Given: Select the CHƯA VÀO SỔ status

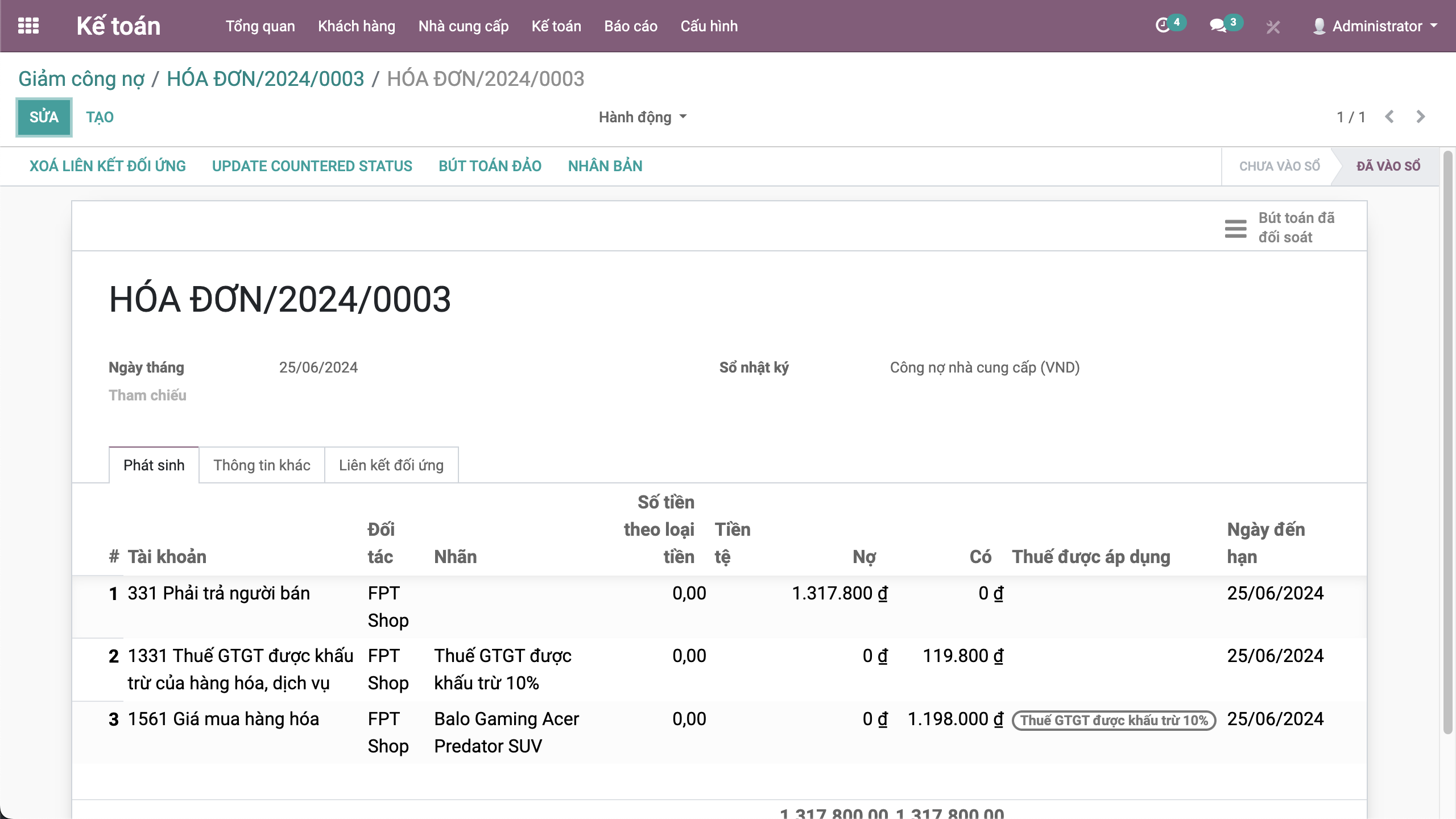Looking at the screenshot, I should pos(1279,166).
